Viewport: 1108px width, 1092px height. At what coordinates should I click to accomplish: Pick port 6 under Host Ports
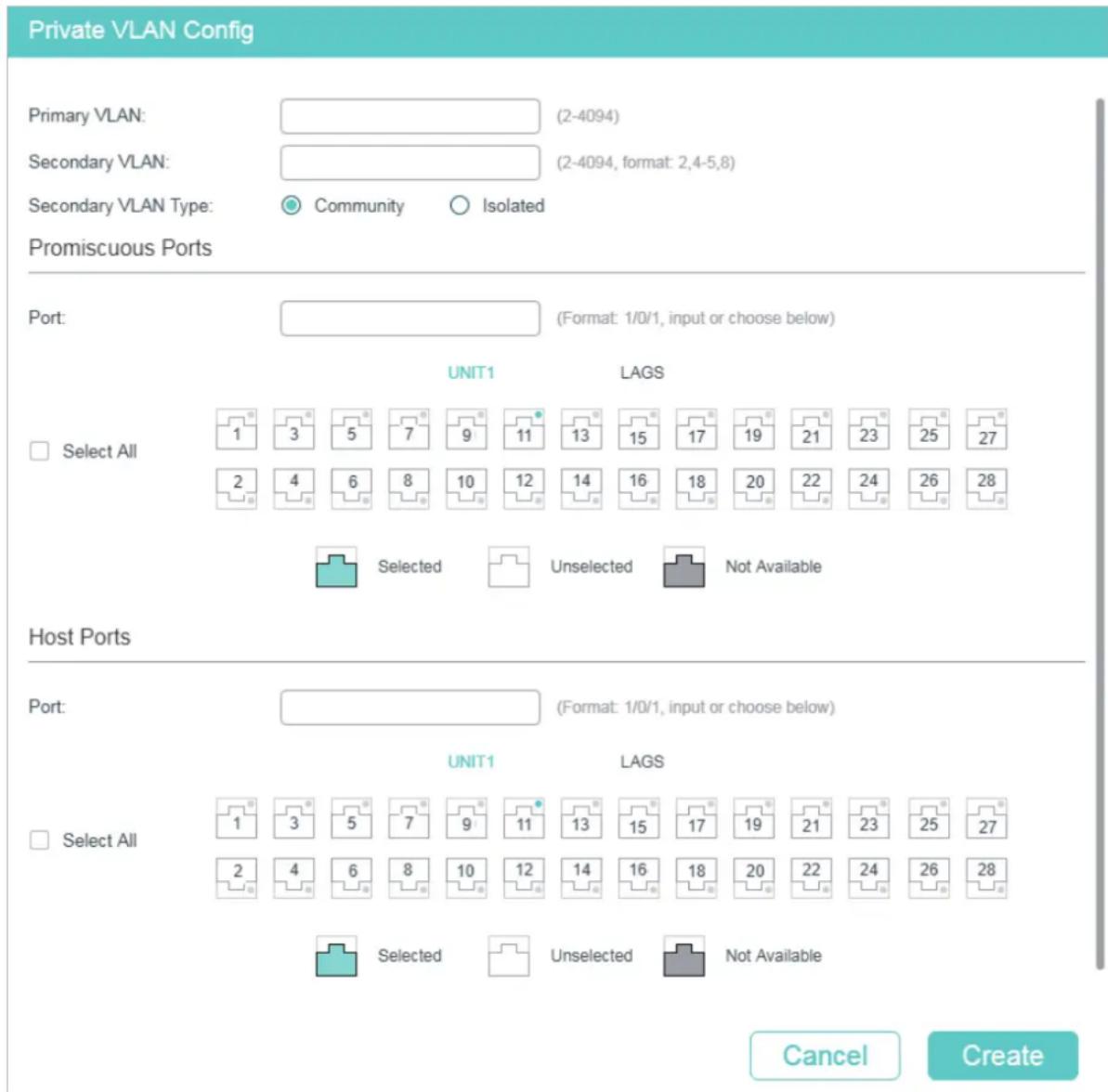(351, 878)
